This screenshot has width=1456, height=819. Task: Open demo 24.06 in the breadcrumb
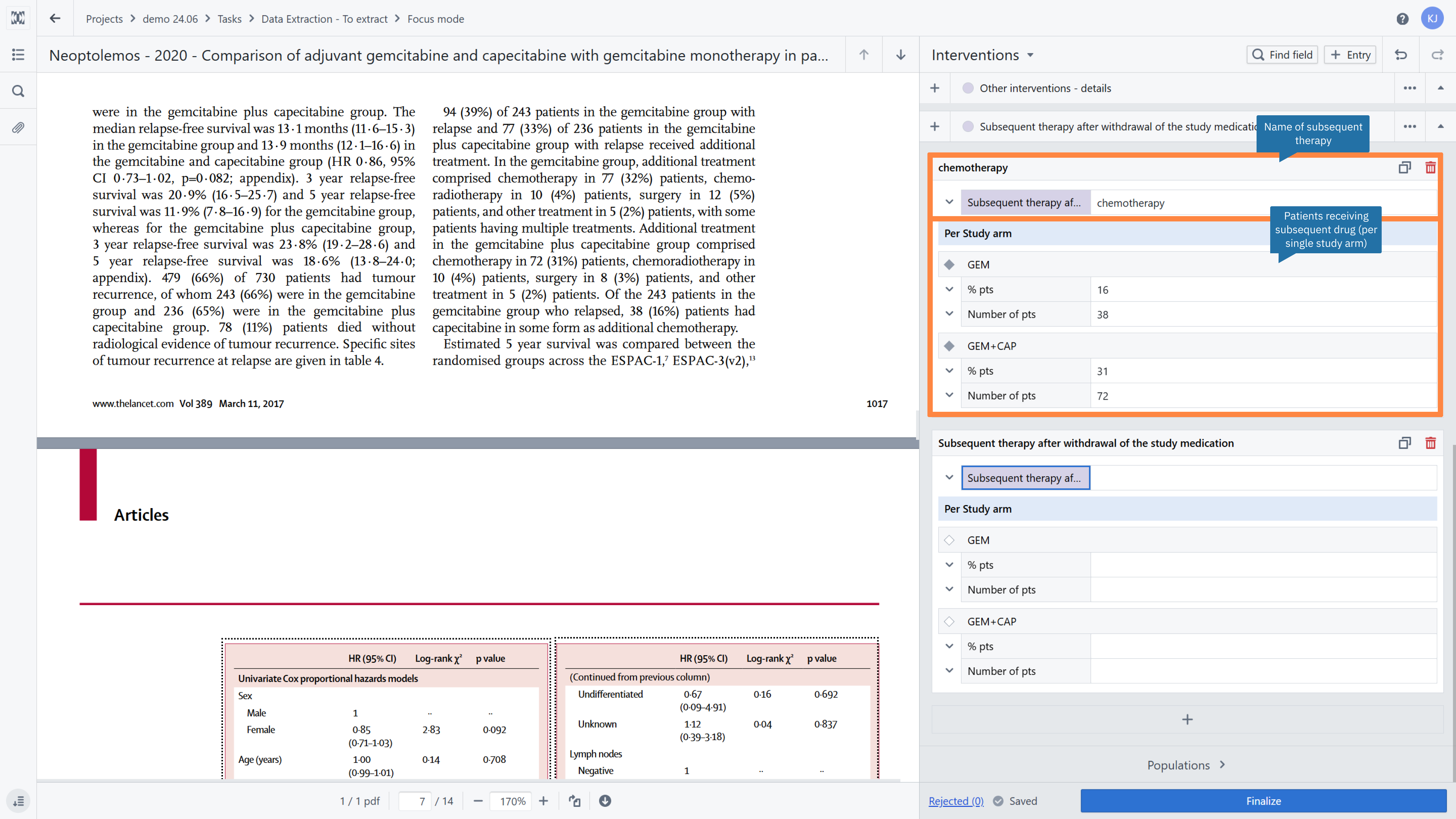(169, 19)
